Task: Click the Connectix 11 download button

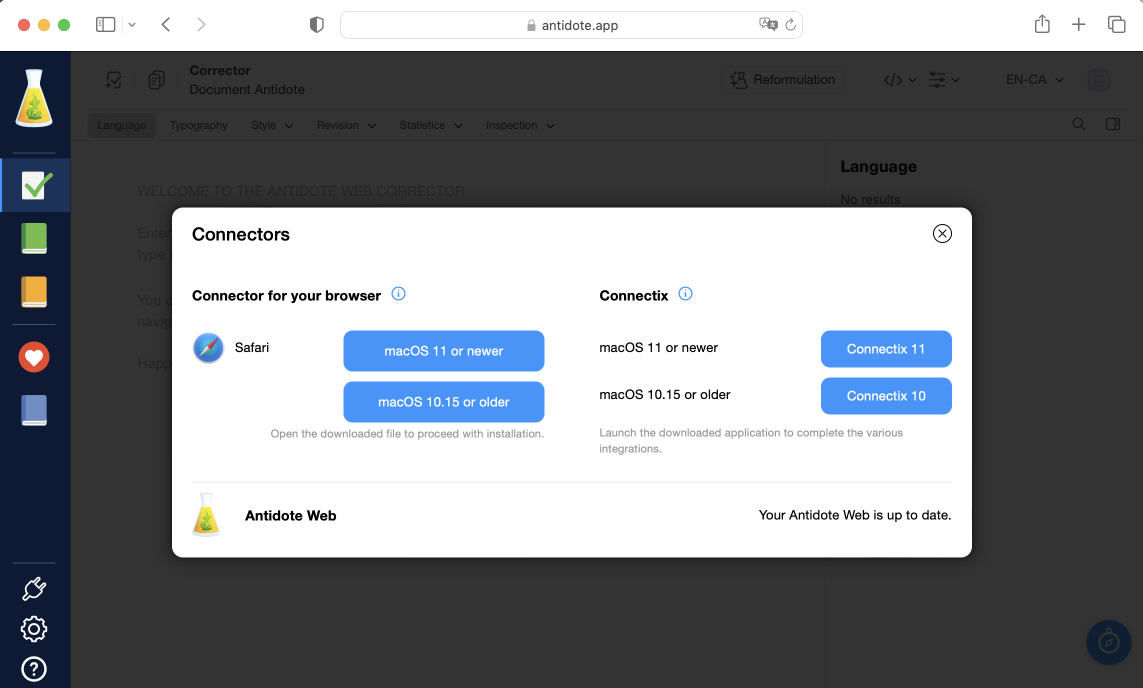Action: click(x=885, y=349)
